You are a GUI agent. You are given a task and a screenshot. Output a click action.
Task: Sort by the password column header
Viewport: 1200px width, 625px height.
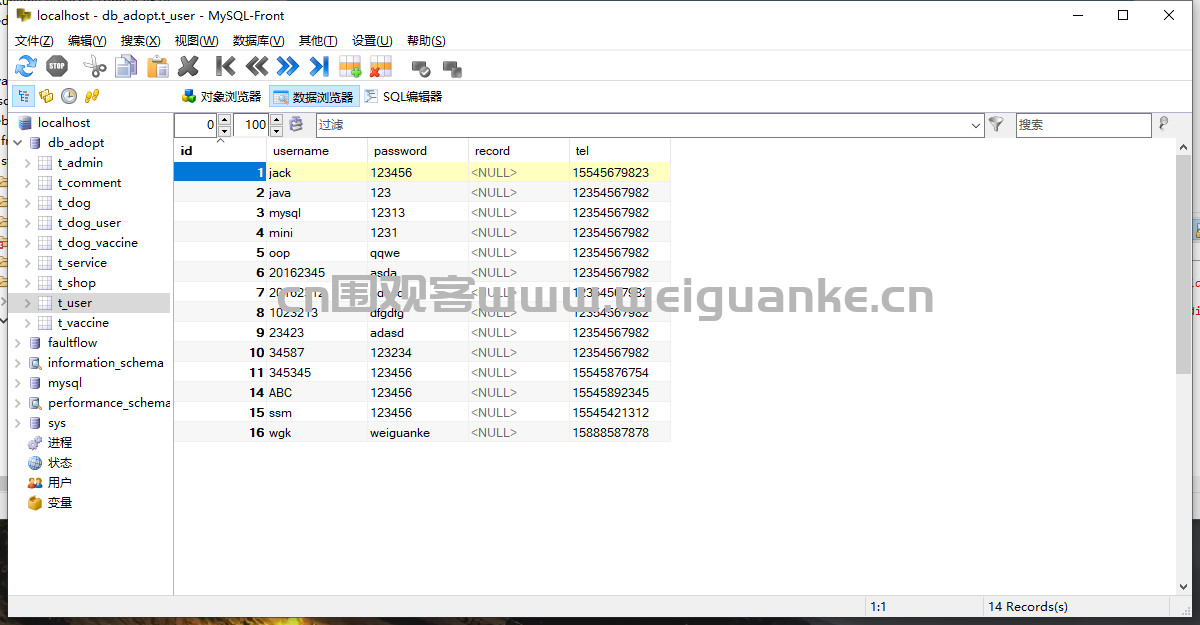[418, 151]
